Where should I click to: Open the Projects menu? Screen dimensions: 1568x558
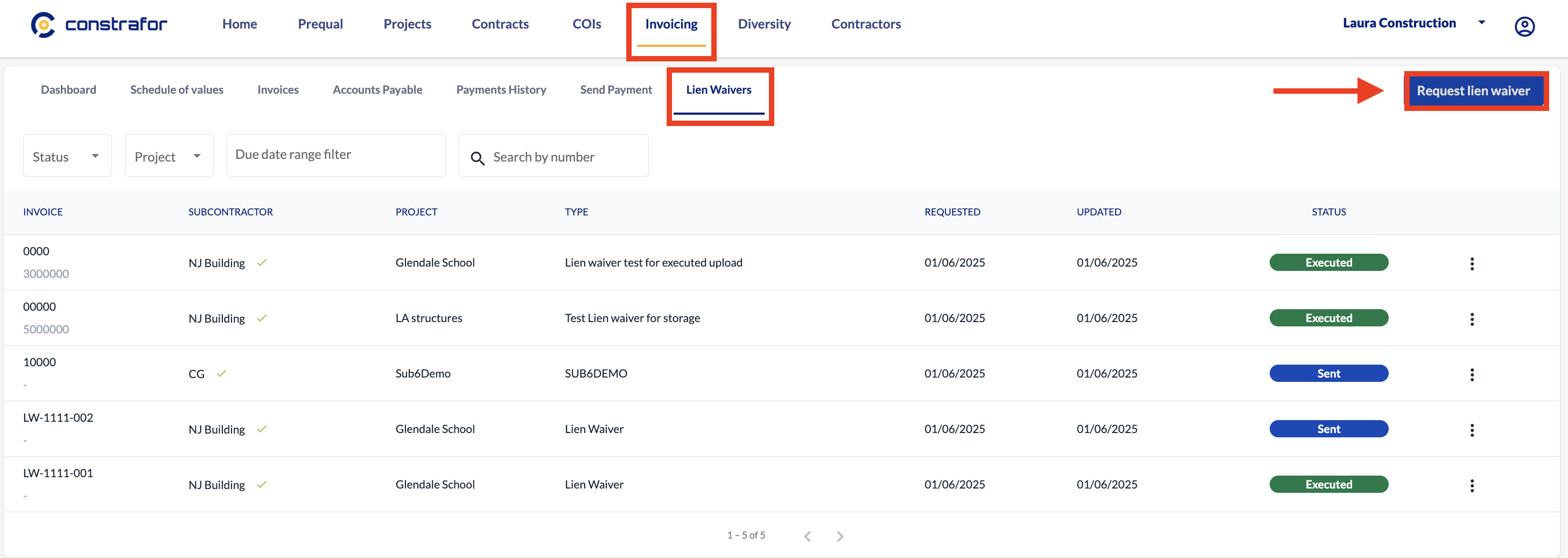(407, 24)
